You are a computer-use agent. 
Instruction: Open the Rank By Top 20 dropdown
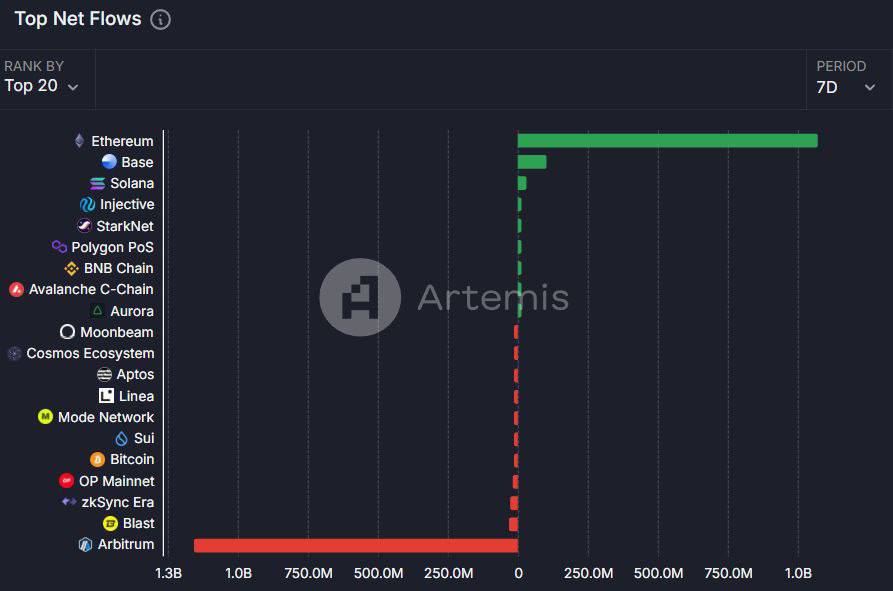point(41,86)
